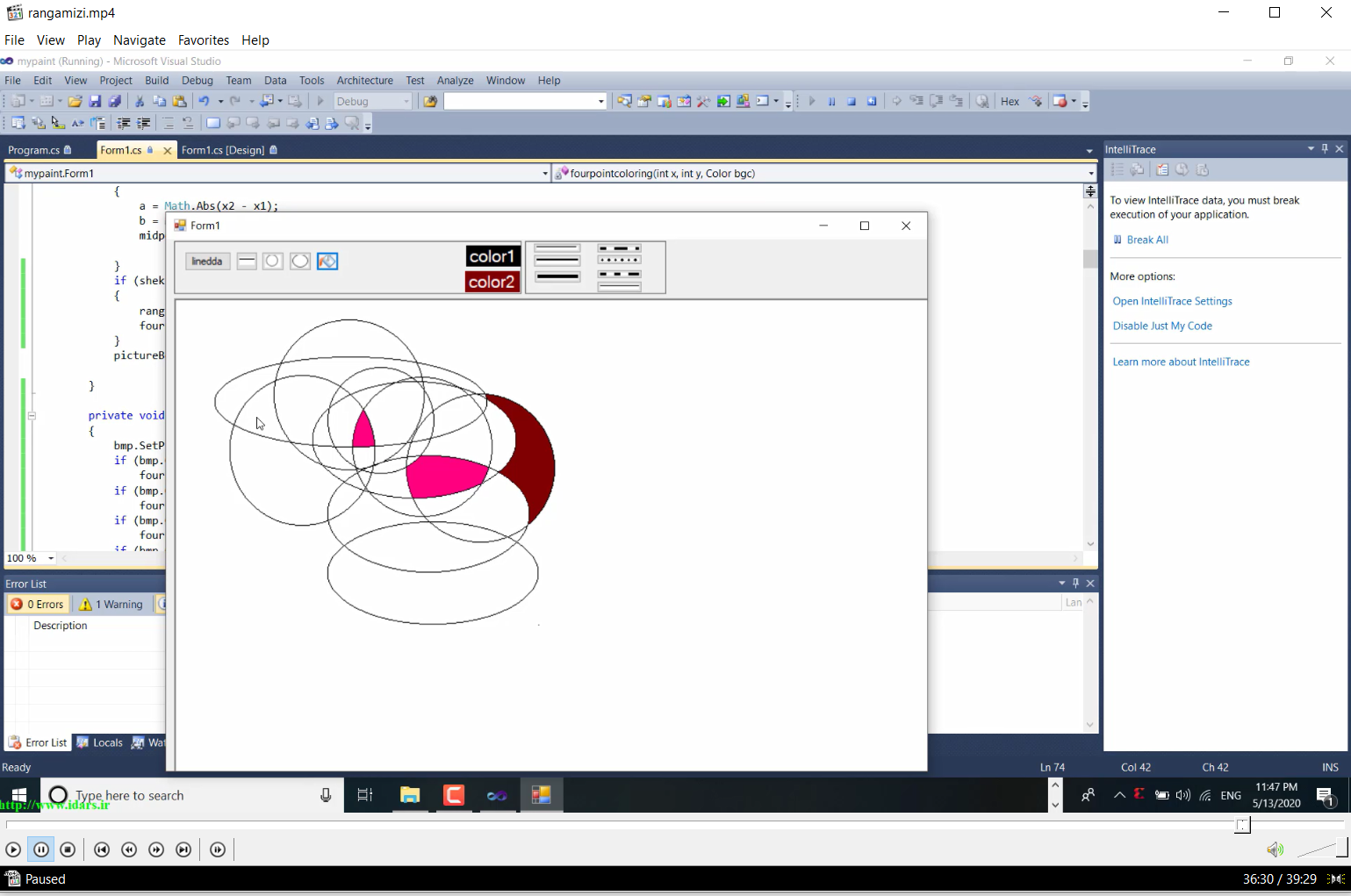Select the ellipse tool in Form1
Screen dimensions: 1351x896
[x=300, y=262]
